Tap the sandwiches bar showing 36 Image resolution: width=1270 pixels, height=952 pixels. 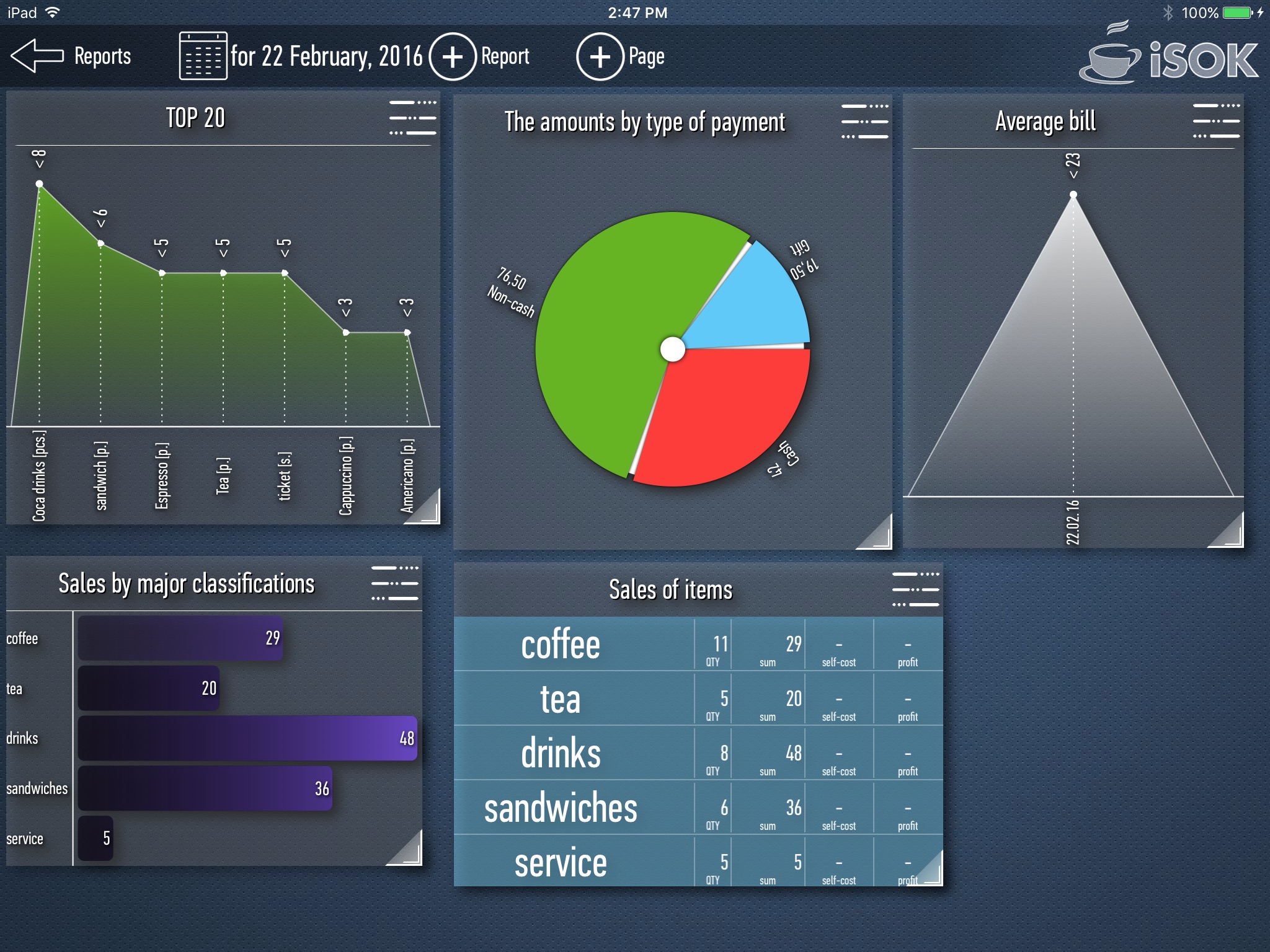[x=205, y=788]
